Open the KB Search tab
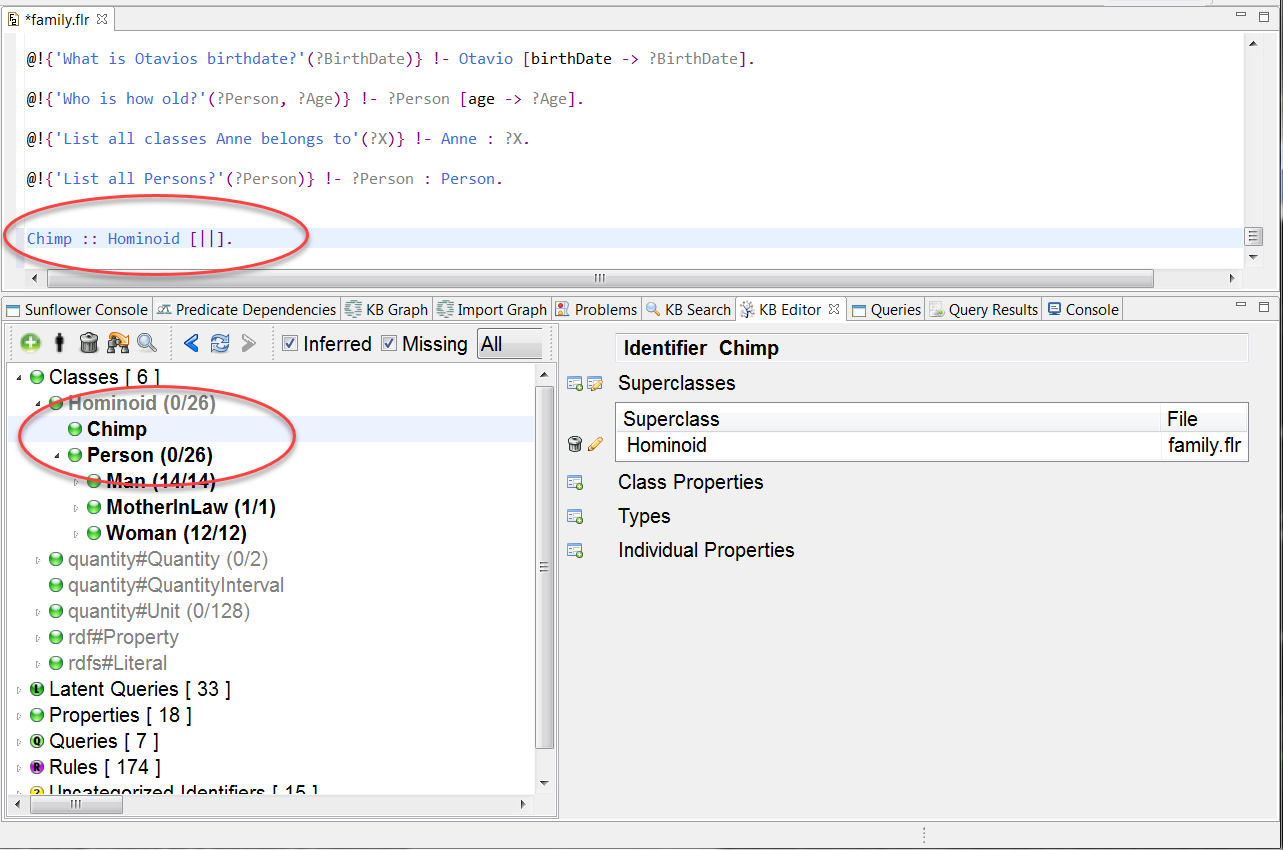1283x850 pixels. point(688,309)
